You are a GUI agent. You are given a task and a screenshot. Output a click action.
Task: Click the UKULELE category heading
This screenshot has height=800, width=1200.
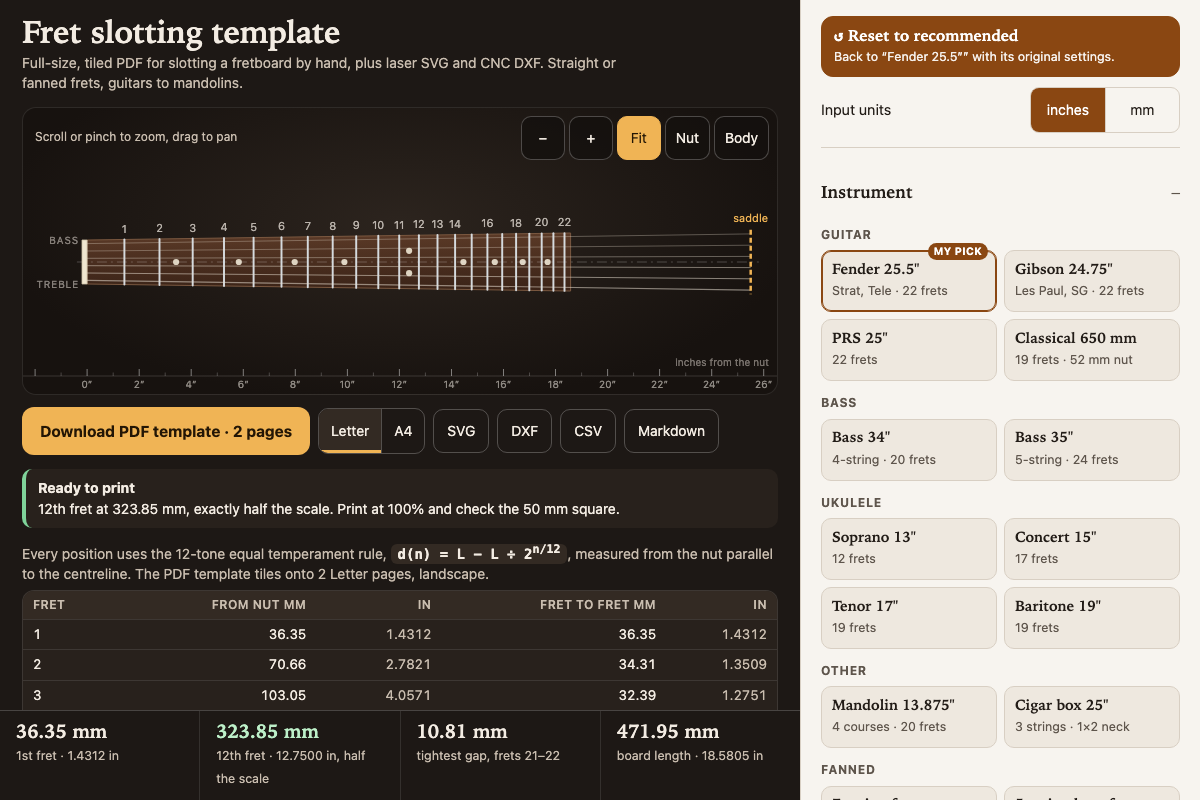[851, 503]
